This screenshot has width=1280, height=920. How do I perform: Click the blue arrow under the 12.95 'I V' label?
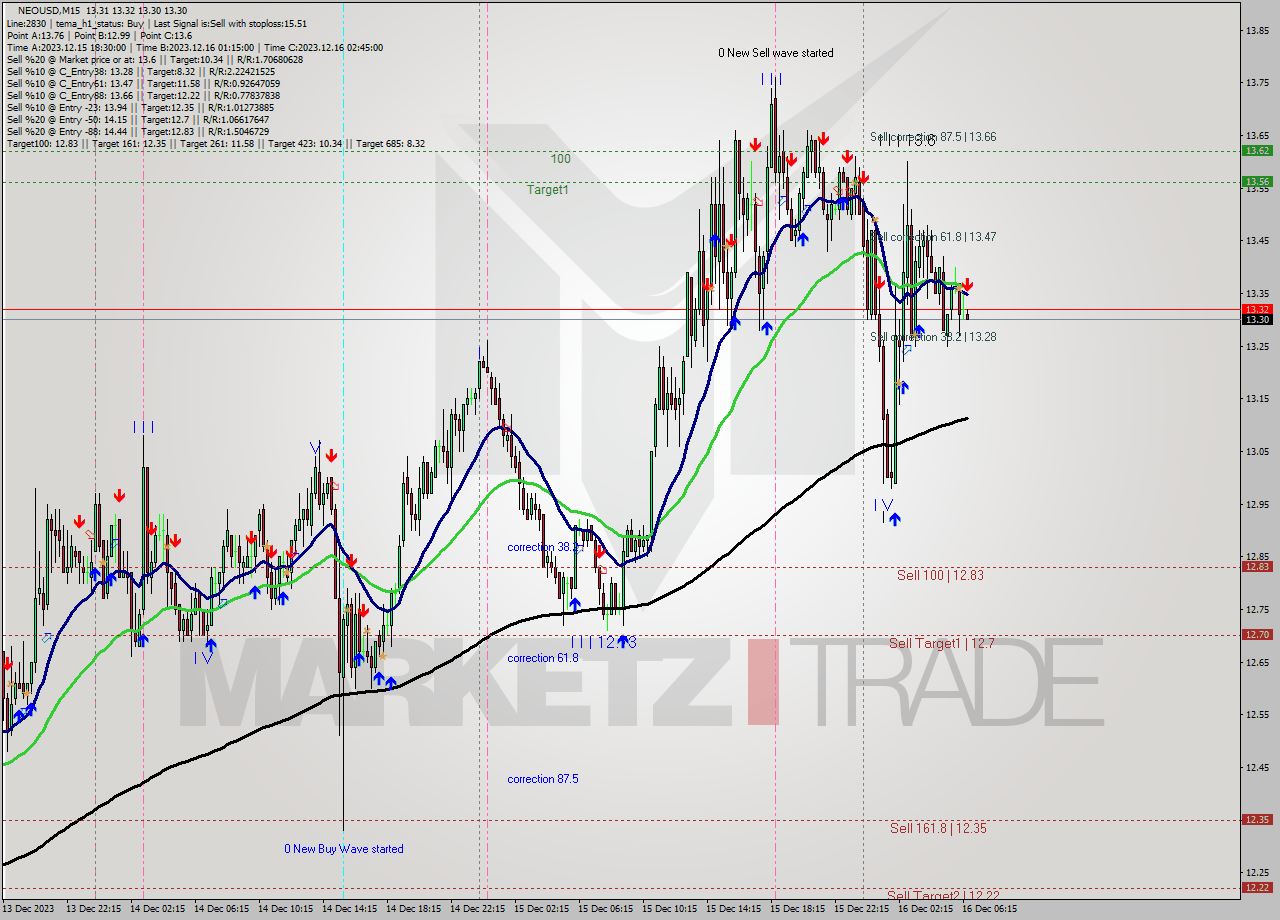[894, 518]
